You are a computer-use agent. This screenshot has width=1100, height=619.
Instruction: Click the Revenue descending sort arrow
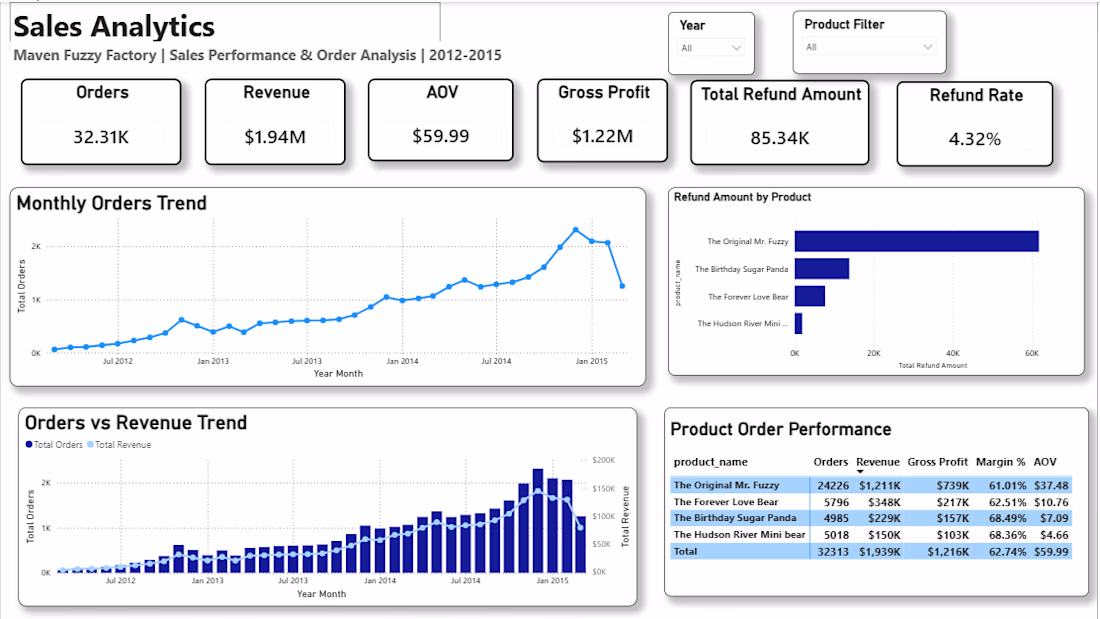pos(860,472)
